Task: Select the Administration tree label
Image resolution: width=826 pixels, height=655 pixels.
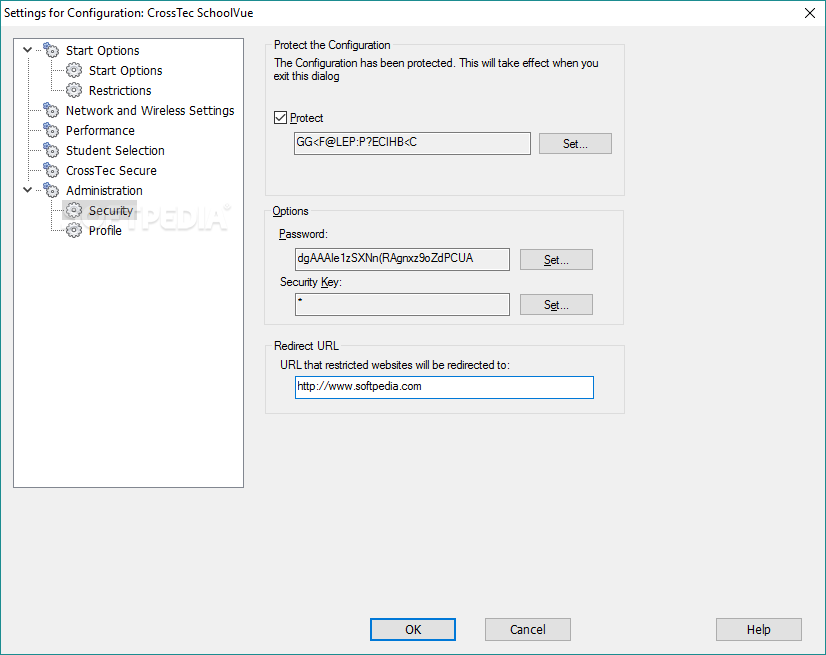Action: [x=104, y=191]
